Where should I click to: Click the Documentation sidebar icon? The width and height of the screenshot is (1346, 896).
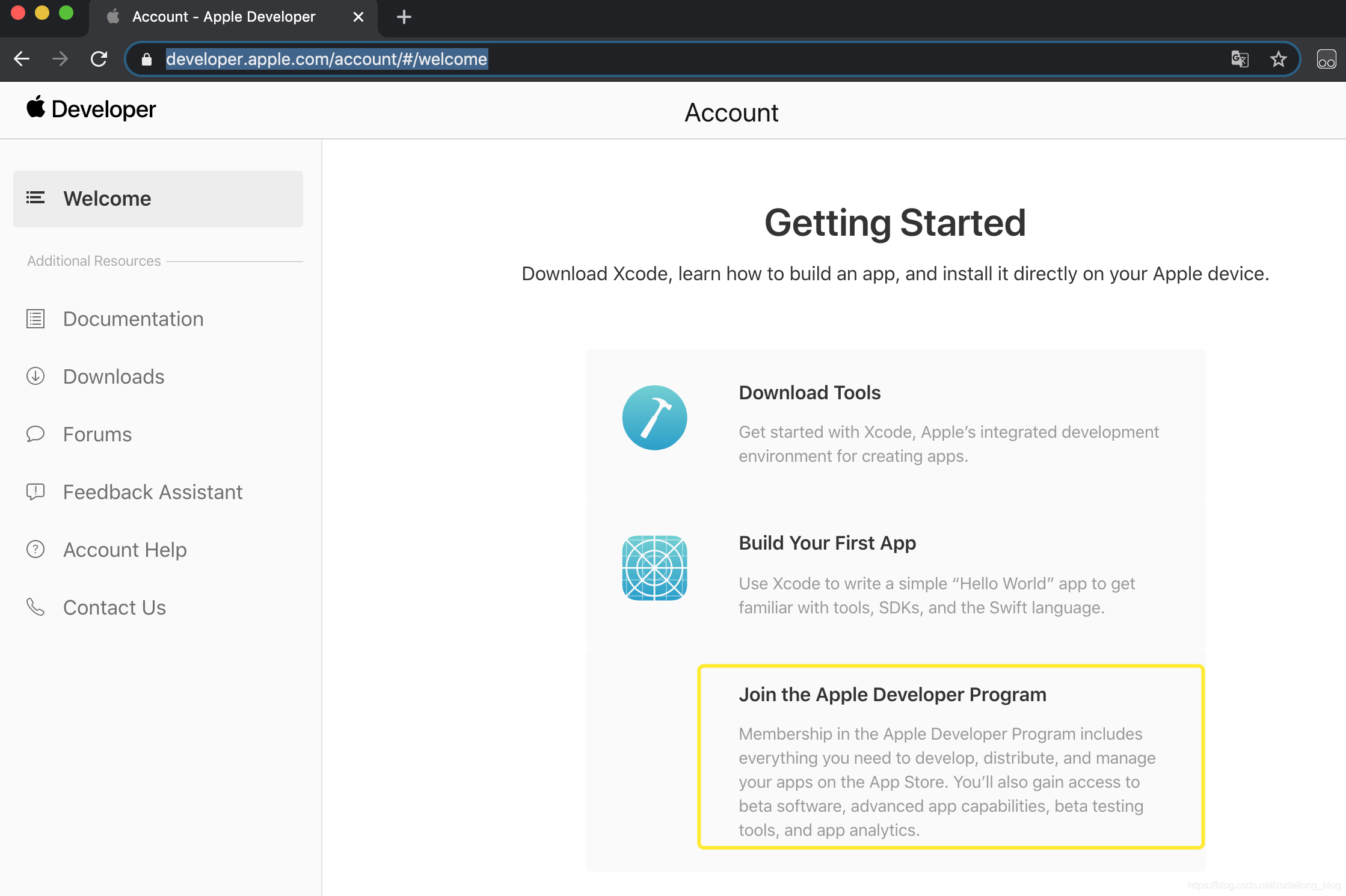click(35, 319)
